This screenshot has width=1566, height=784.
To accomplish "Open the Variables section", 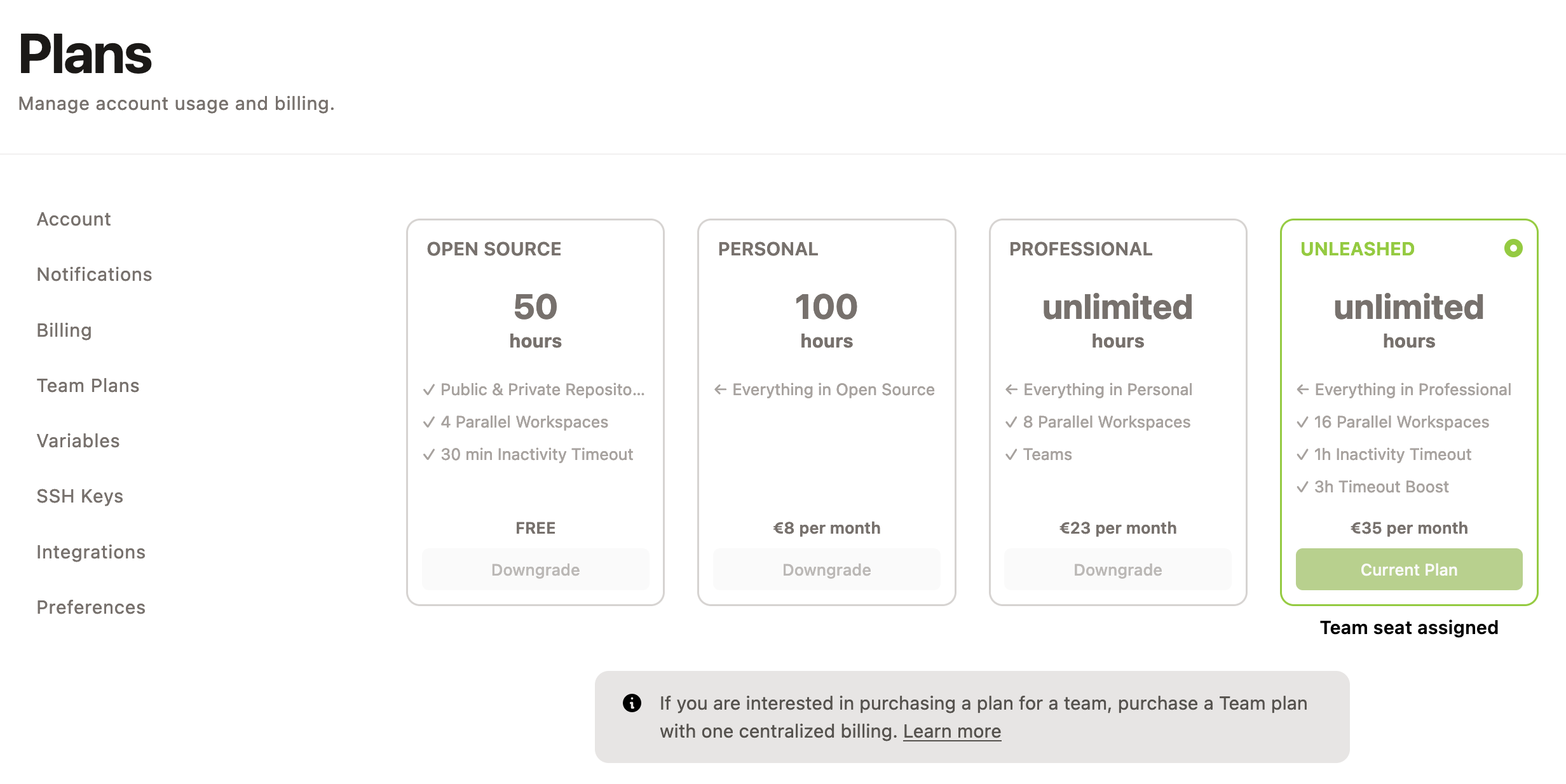I will coord(78,440).
